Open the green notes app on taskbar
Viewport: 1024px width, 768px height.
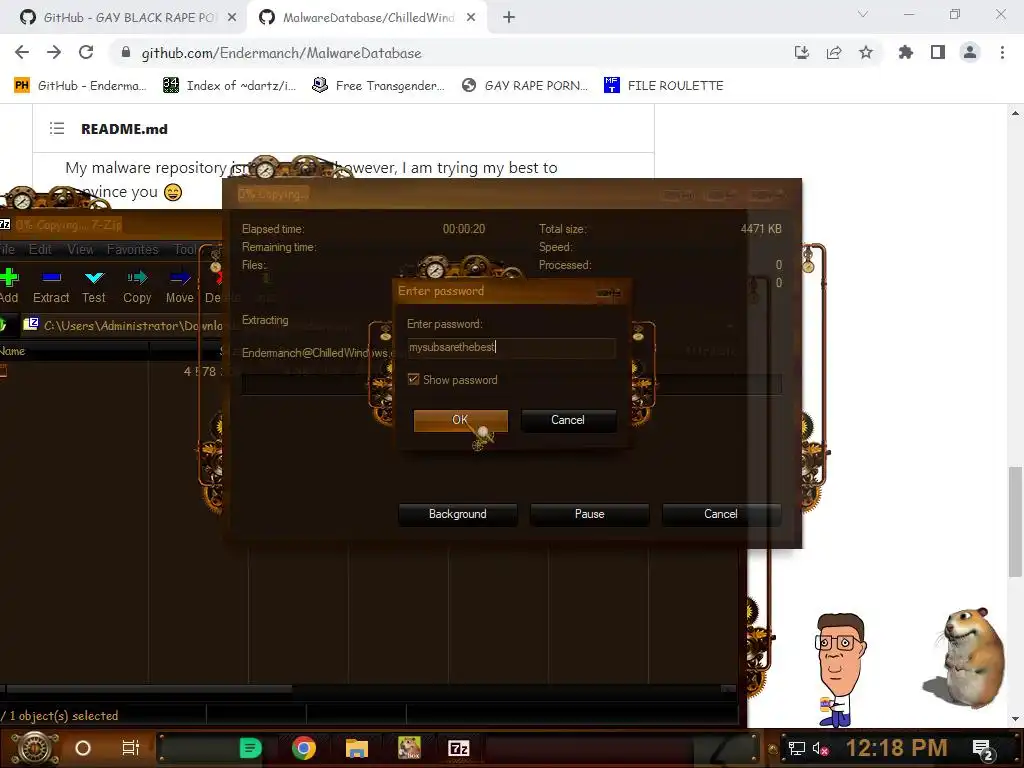click(250, 748)
